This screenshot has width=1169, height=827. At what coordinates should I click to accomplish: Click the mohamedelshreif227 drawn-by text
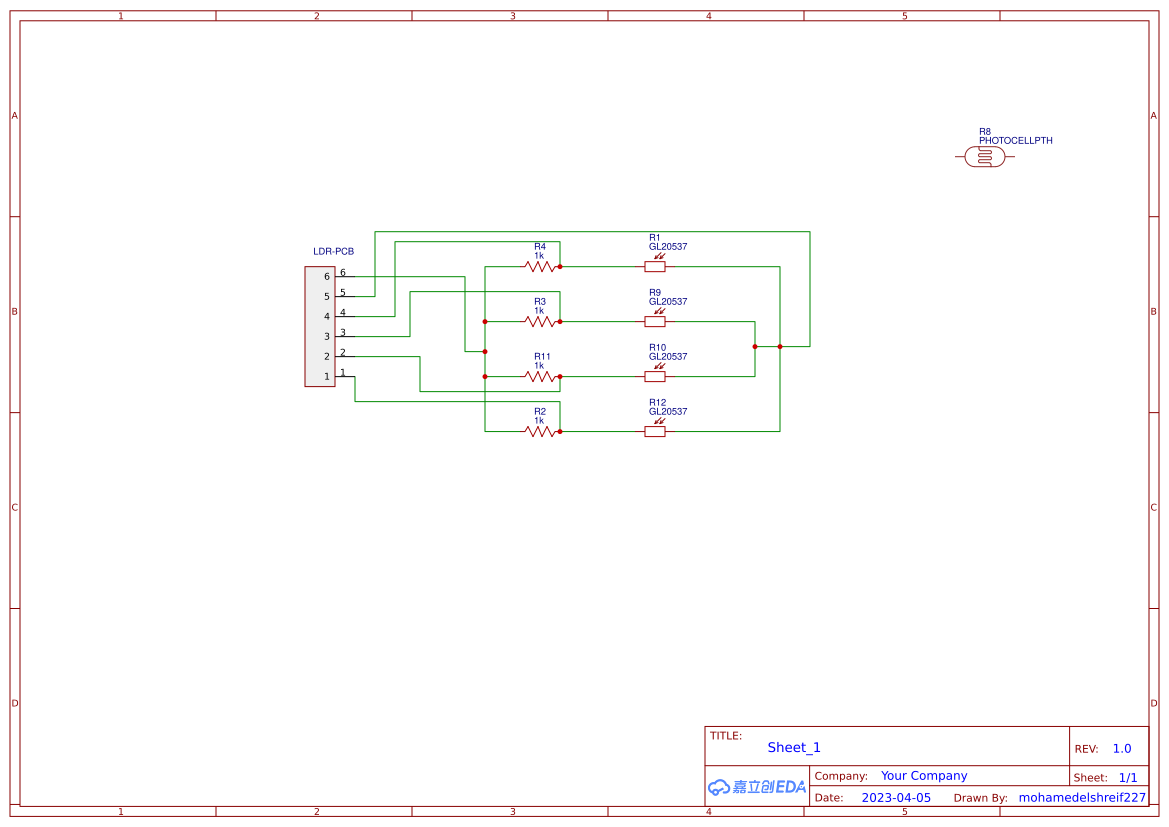(1082, 797)
